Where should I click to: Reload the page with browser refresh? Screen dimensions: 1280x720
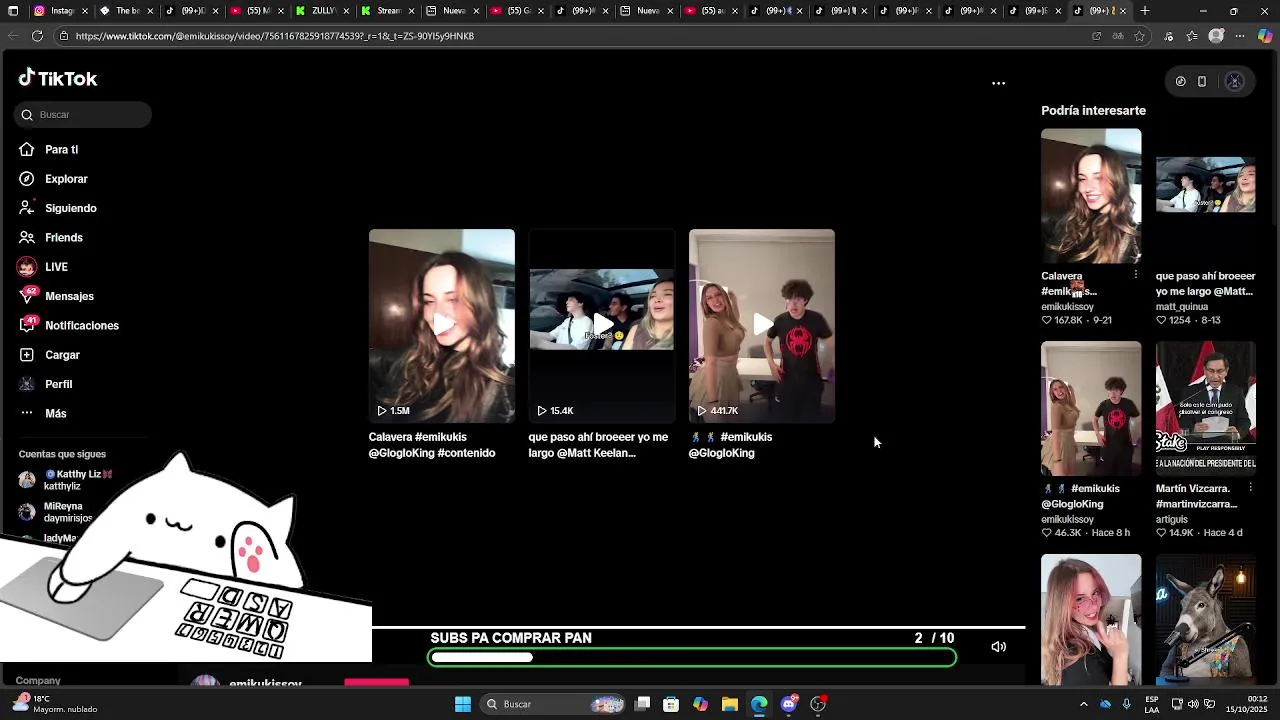[x=37, y=36]
